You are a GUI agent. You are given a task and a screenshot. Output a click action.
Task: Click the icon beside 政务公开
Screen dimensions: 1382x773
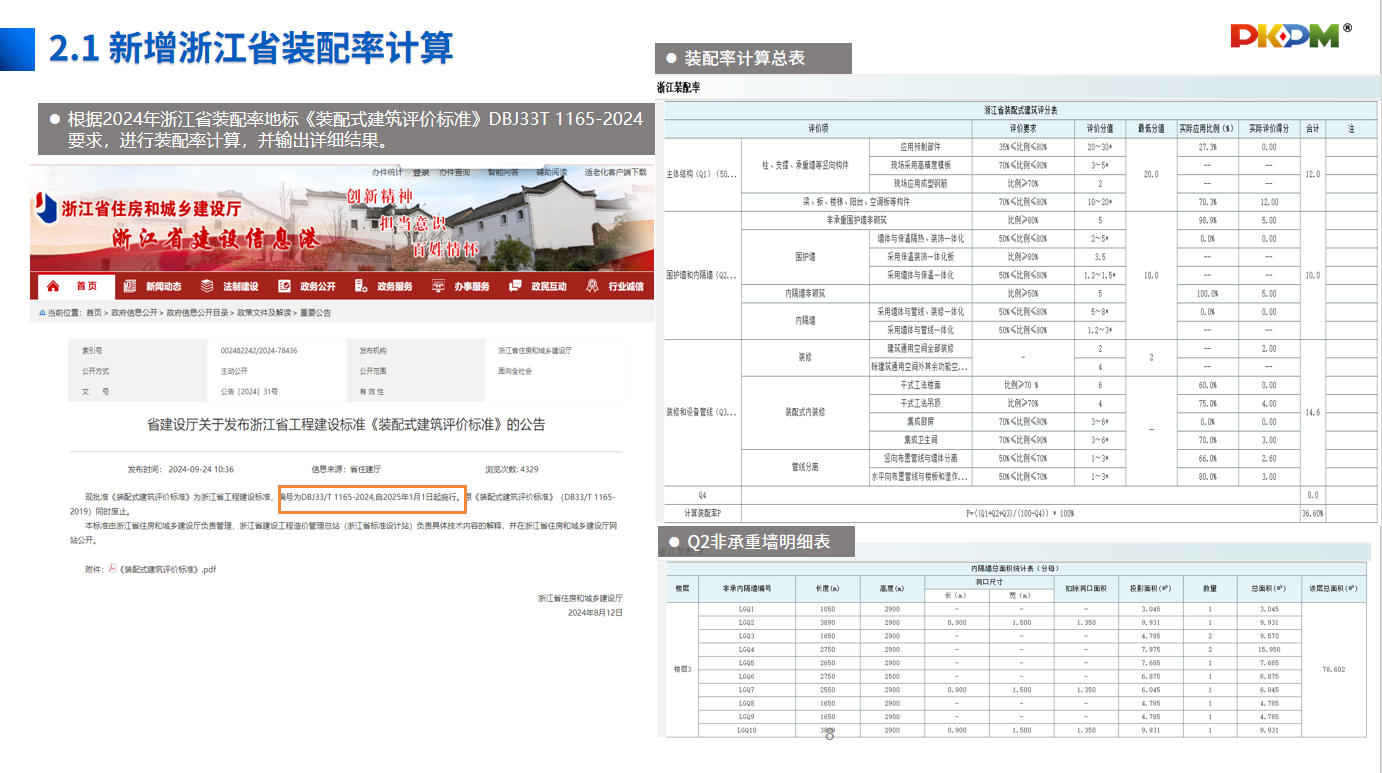click(x=284, y=286)
